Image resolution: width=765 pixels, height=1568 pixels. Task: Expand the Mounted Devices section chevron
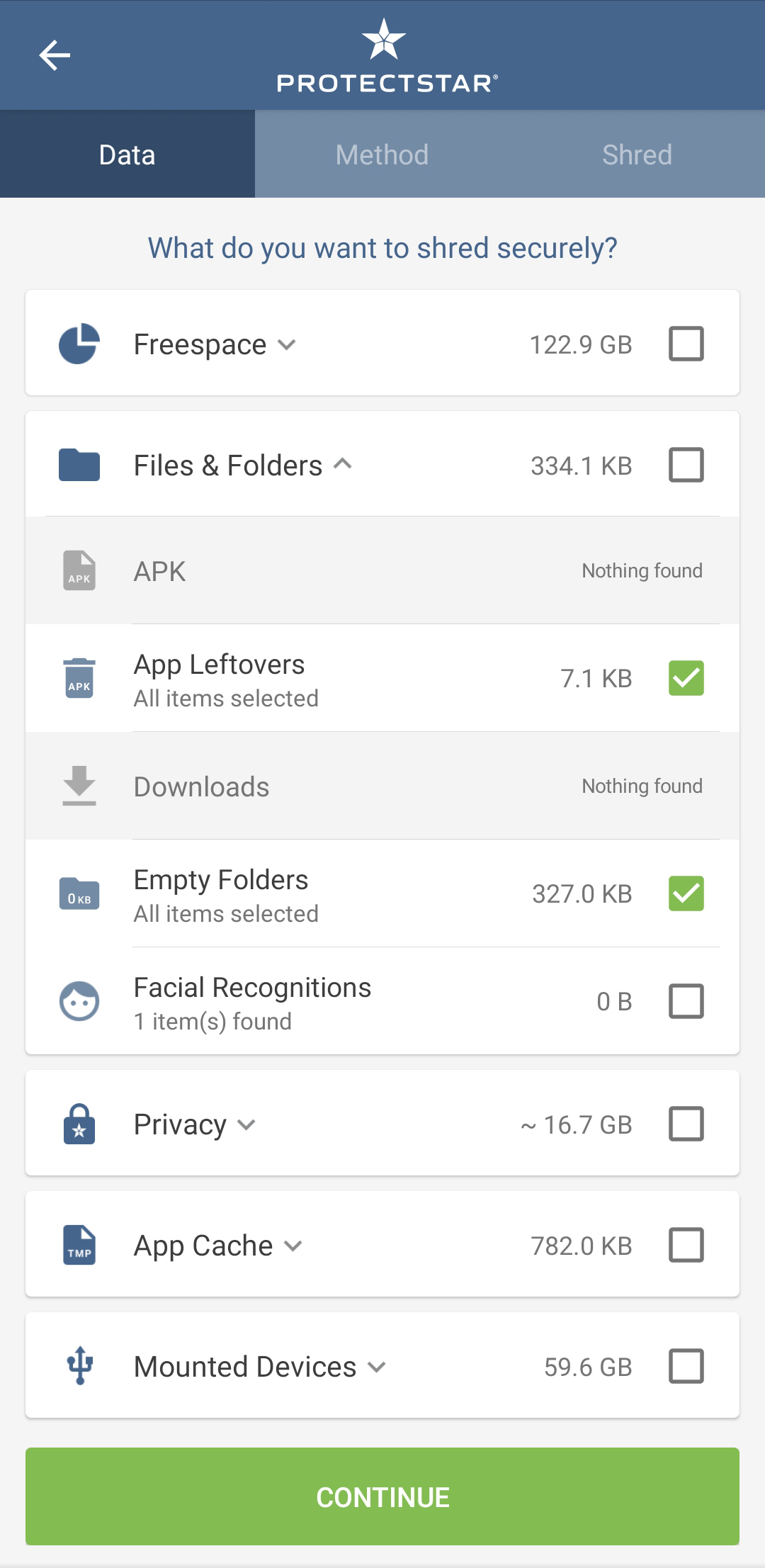pyautogui.click(x=377, y=1367)
